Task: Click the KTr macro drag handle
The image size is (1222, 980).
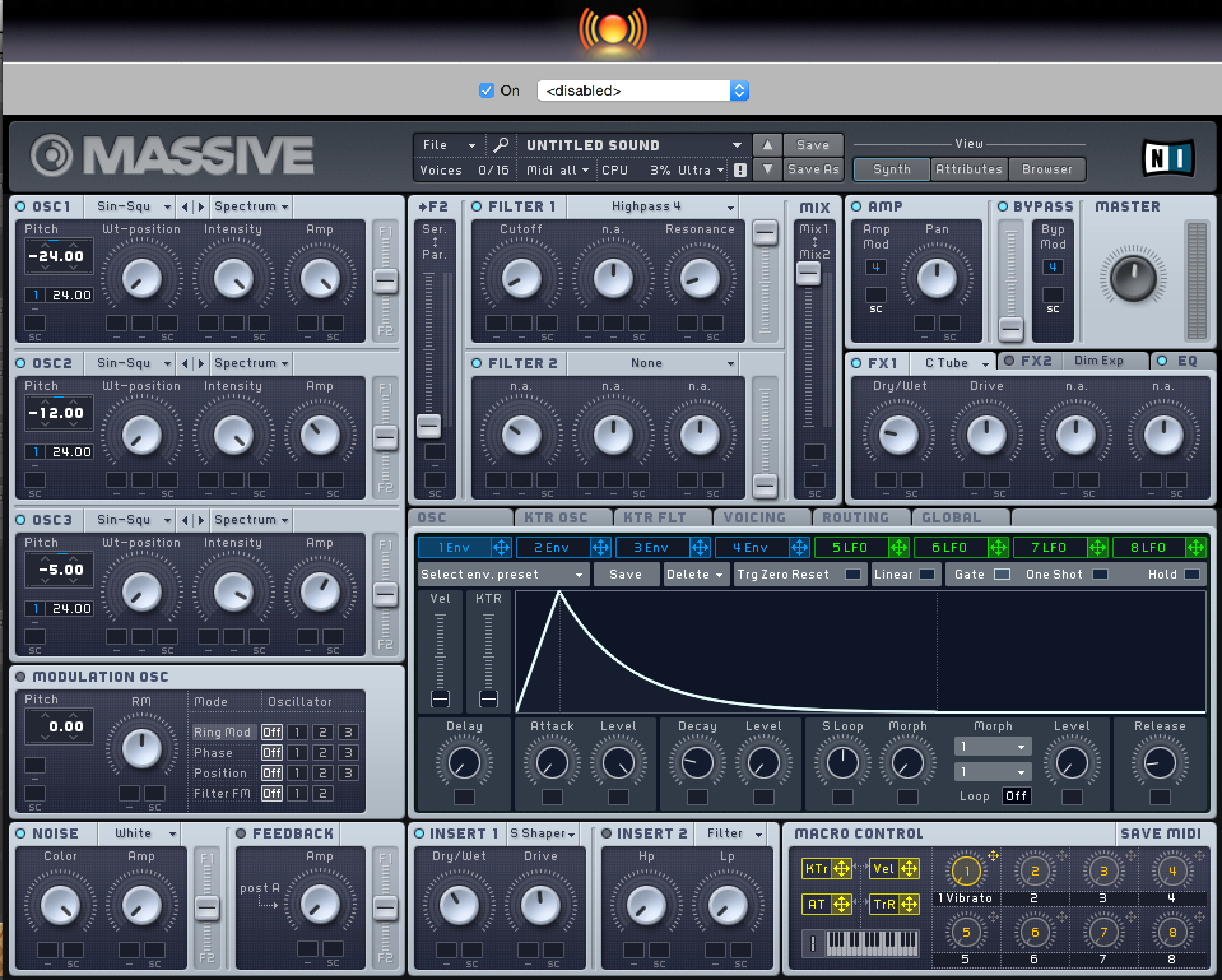Action: 842,868
